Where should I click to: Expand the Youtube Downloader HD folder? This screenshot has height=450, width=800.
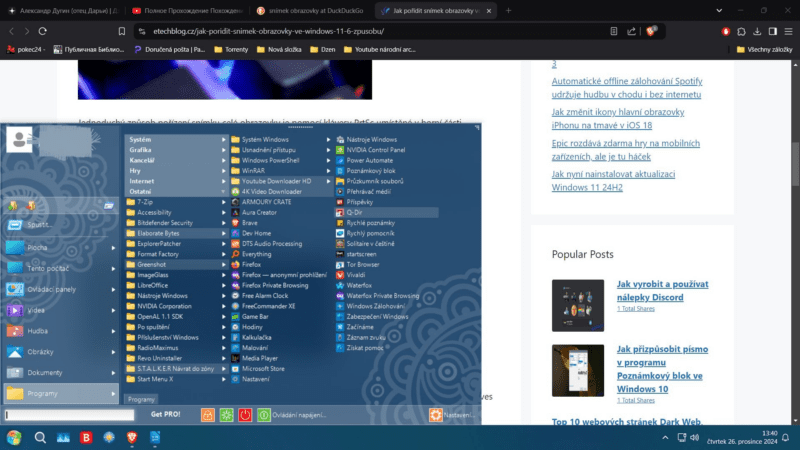[281, 181]
